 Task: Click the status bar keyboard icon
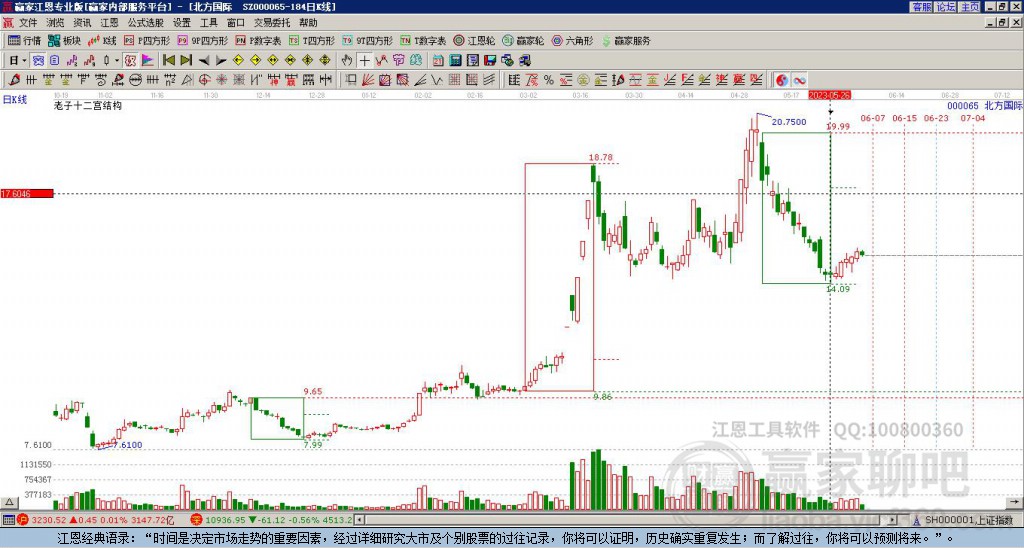[x=8, y=521]
